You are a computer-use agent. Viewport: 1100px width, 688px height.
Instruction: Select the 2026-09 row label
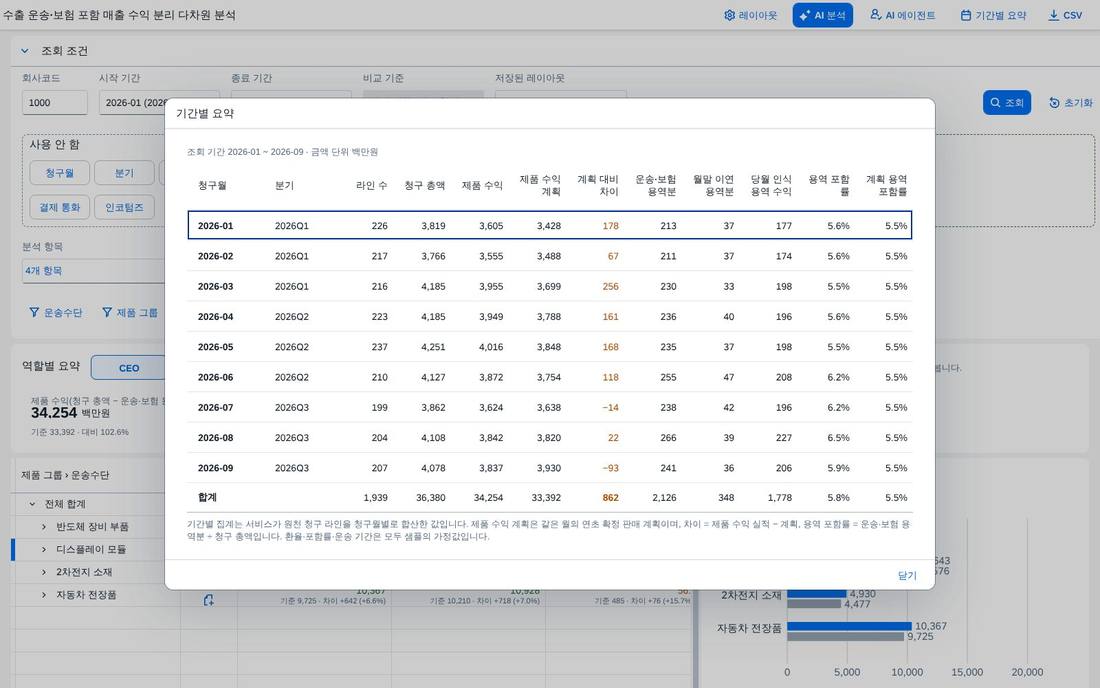pos(215,468)
